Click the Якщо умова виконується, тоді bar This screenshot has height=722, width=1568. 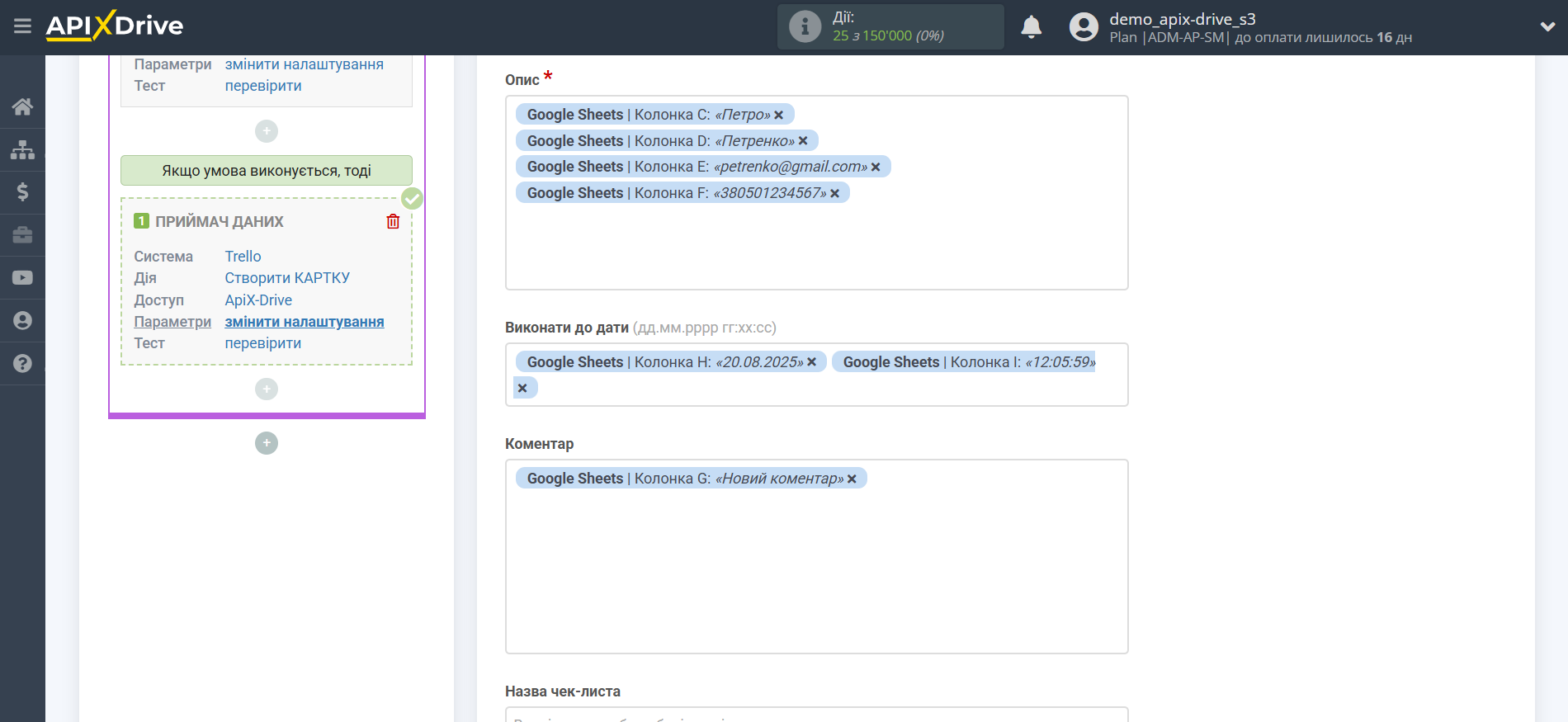(267, 171)
